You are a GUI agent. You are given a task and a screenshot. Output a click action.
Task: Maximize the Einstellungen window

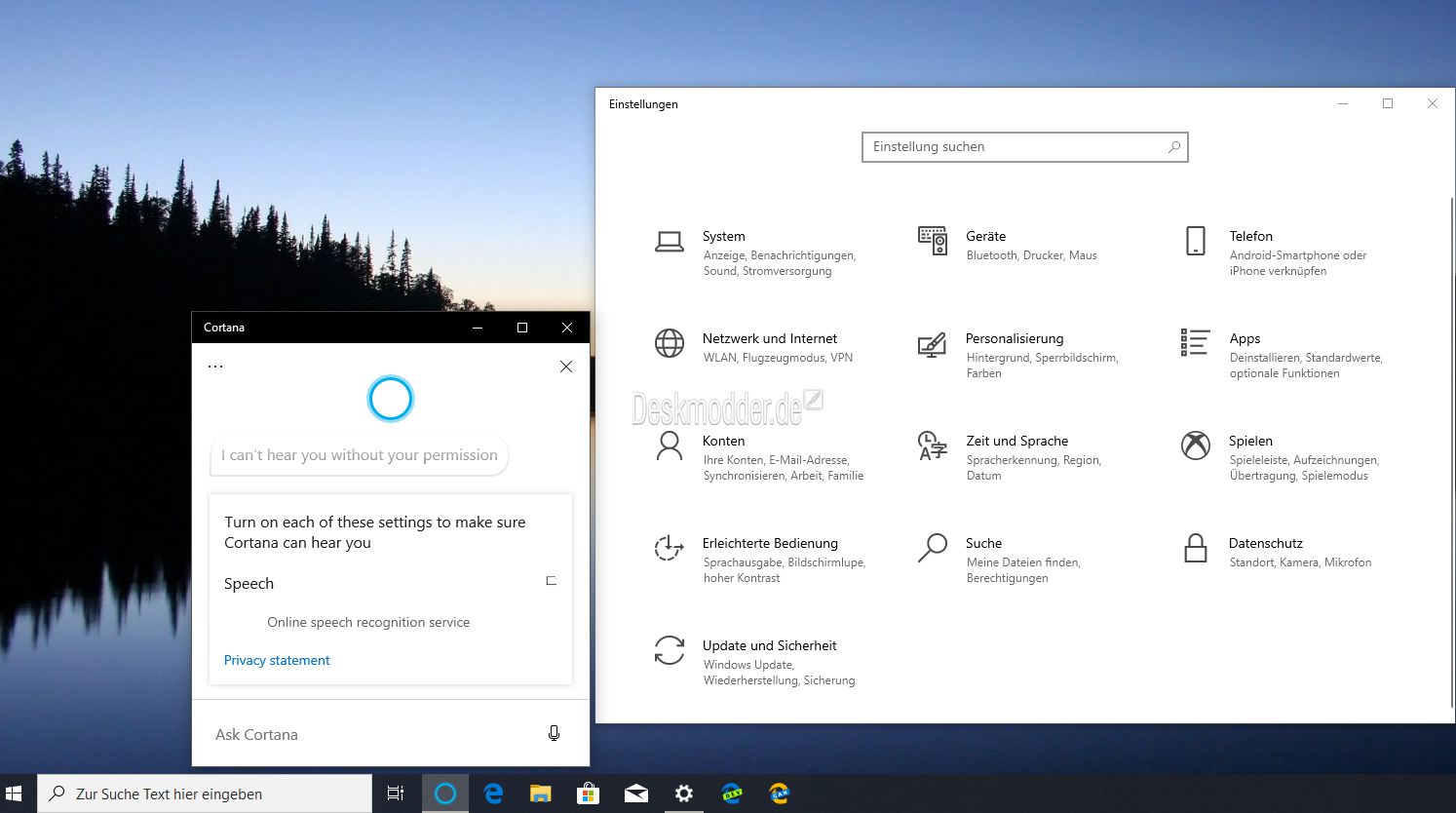pos(1388,103)
